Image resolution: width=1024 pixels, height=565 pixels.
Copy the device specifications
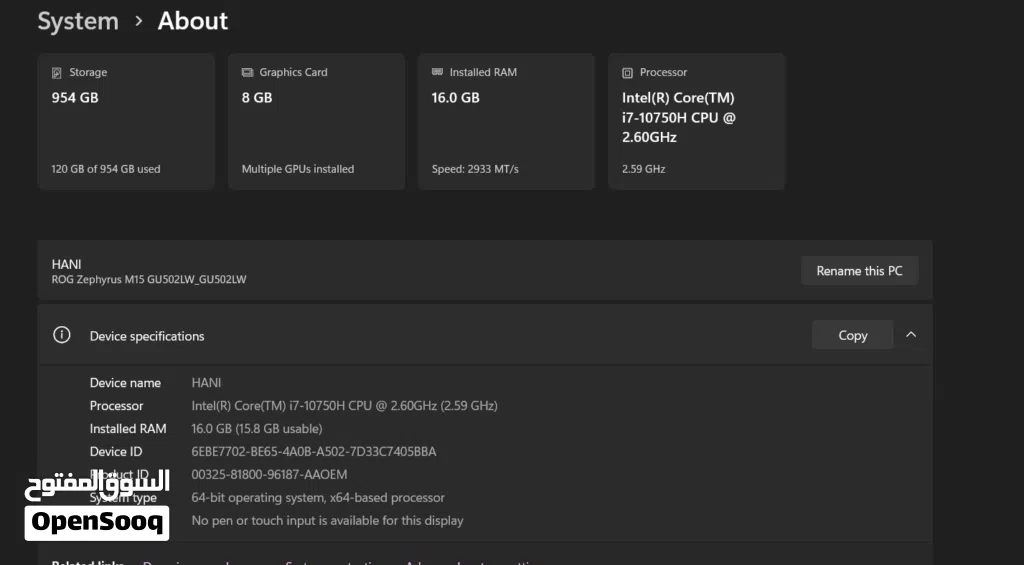point(852,335)
